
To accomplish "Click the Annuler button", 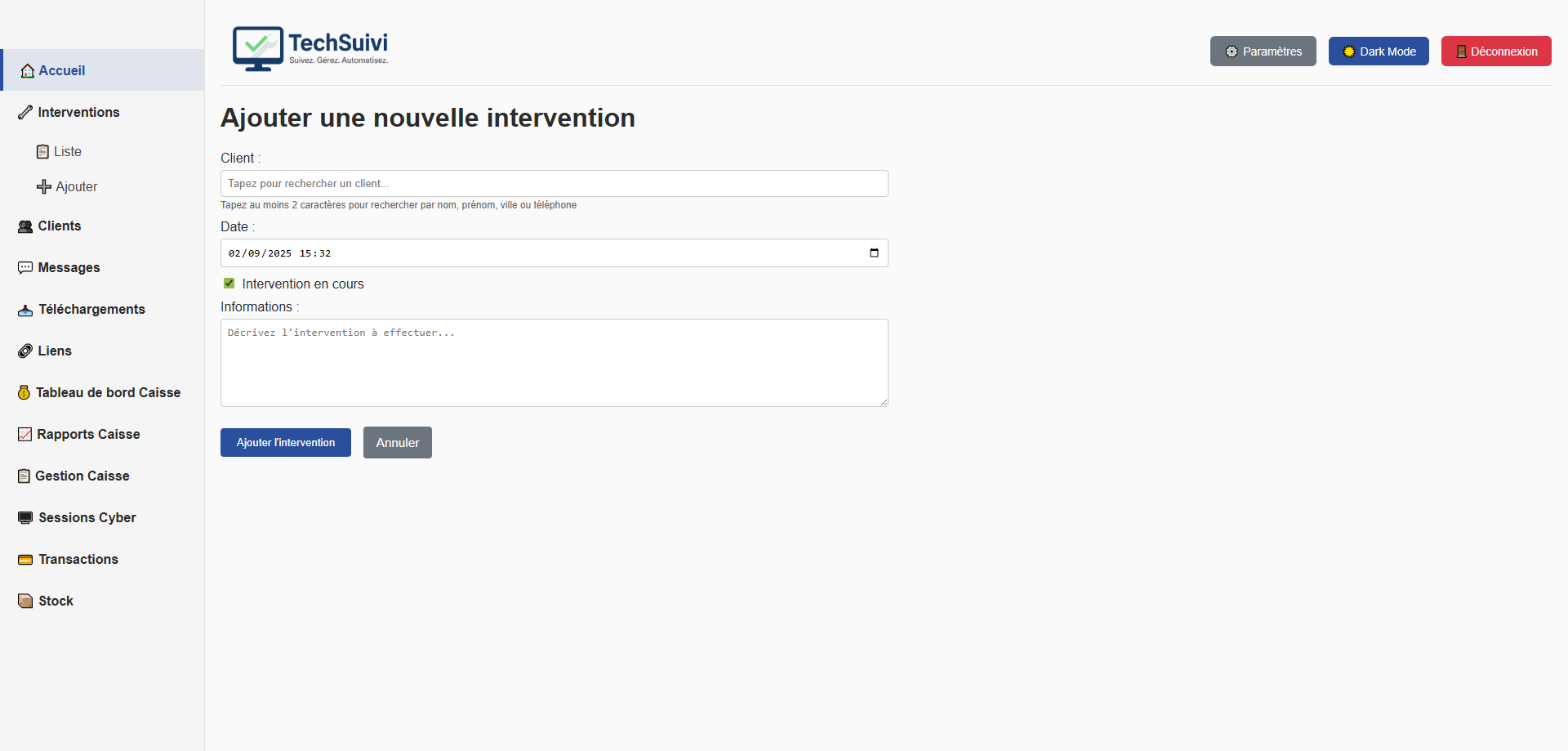I will tap(397, 442).
